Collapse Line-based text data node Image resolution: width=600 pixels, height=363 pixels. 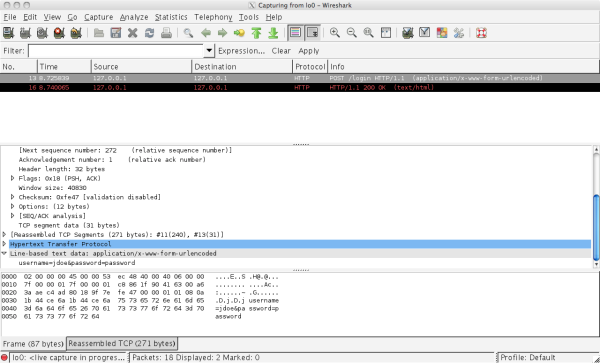4,253
